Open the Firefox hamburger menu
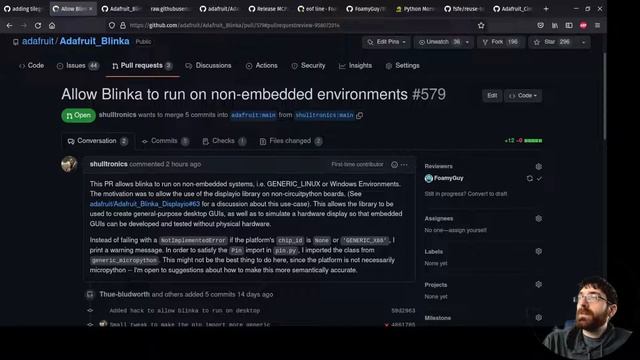 pyautogui.click(x=597, y=25)
